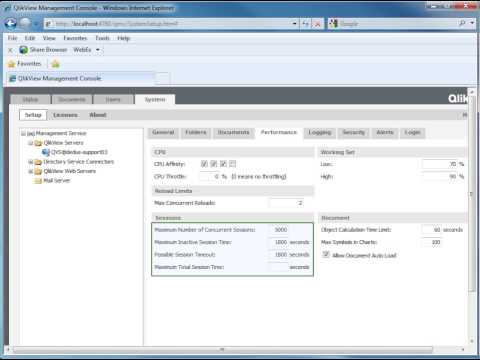Click the search magnifier icon
This screenshot has height=360, width=480.
(462, 23)
